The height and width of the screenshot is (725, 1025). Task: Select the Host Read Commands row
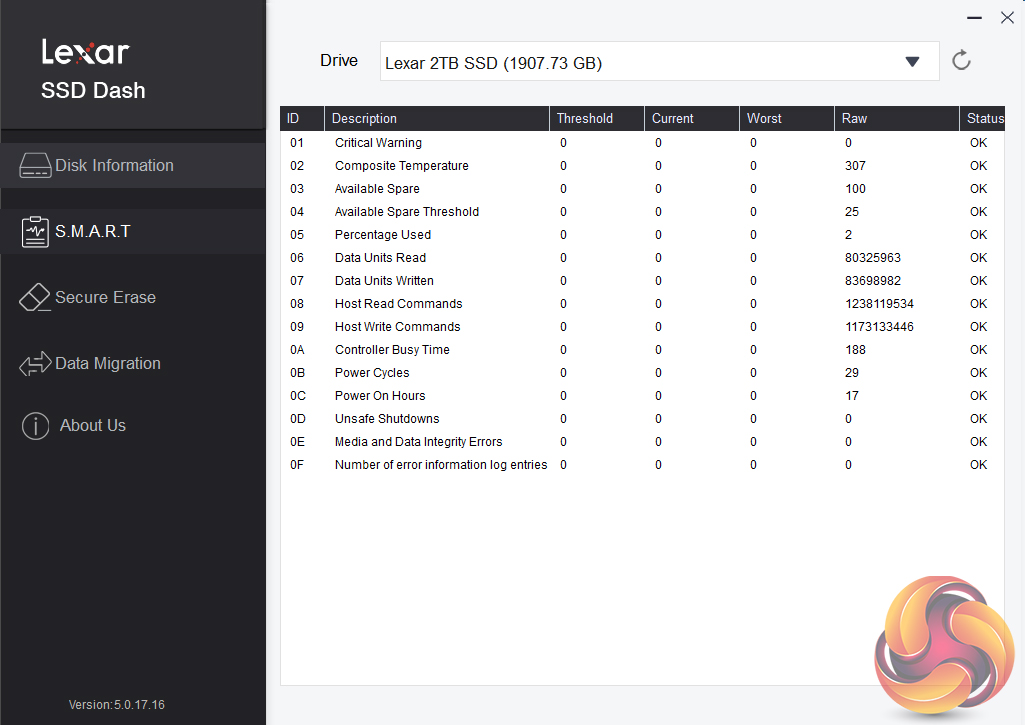point(643,303)
